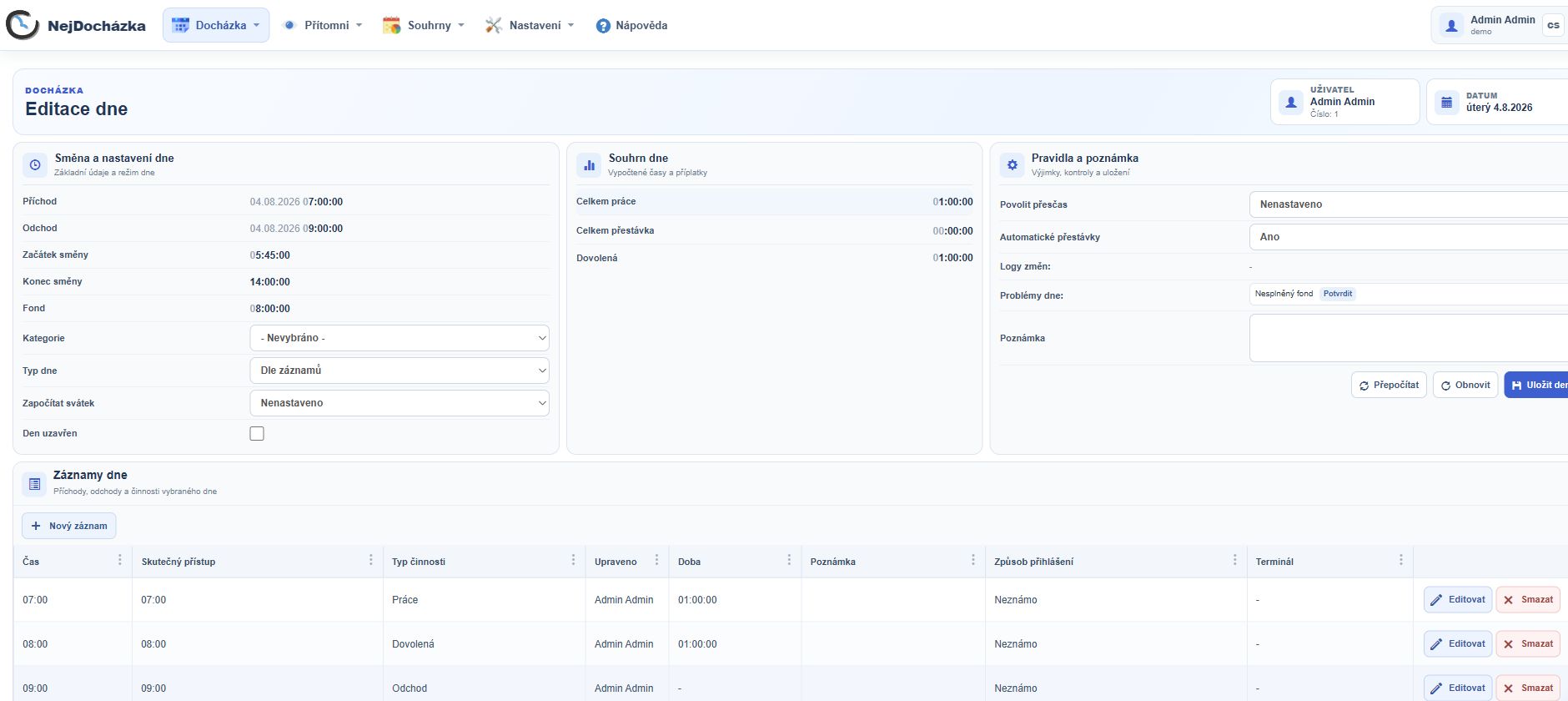The image size is (1568, 701).
Task: Click into the Poznámka text area
Action: tap(1409, 338)
